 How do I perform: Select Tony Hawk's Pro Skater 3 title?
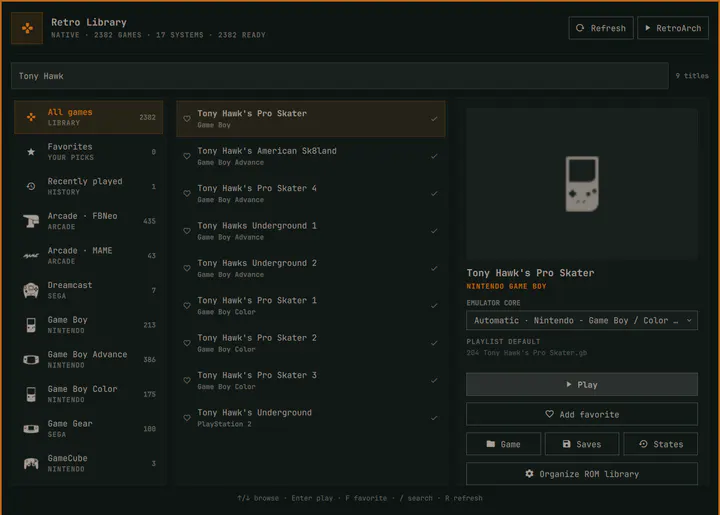click(x=257, y=375)
